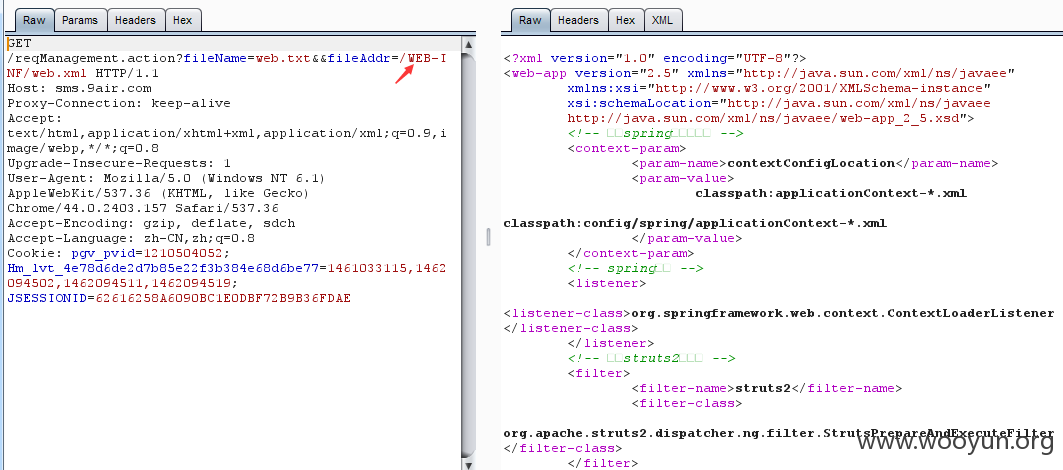Click the closing </param-value> tag
The width and height of the screenshot is (1063, 470).
point(687,238)
